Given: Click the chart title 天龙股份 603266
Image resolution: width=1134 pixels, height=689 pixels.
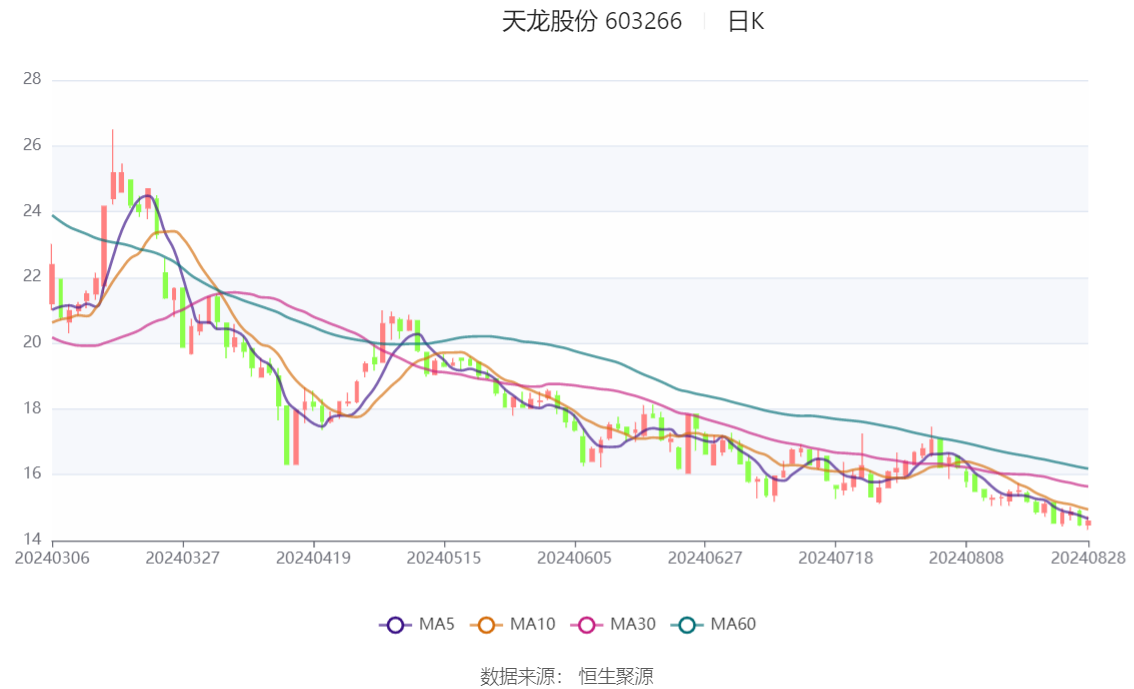Looking at the screenshot, I should click(x=592, y=21).
